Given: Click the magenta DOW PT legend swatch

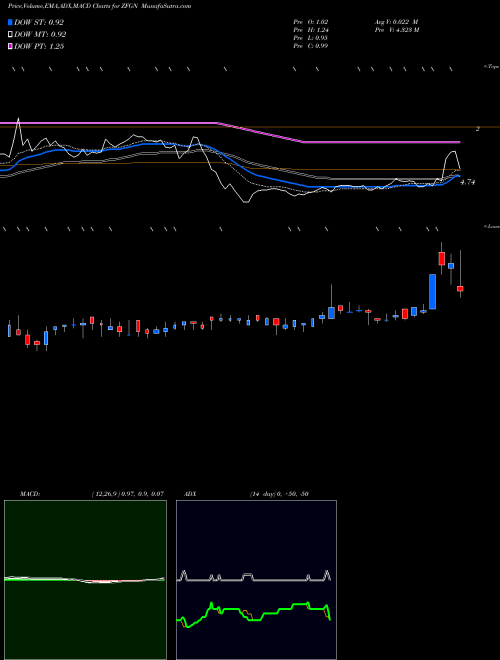Looking at the screenshot, I should pos(11,46).
